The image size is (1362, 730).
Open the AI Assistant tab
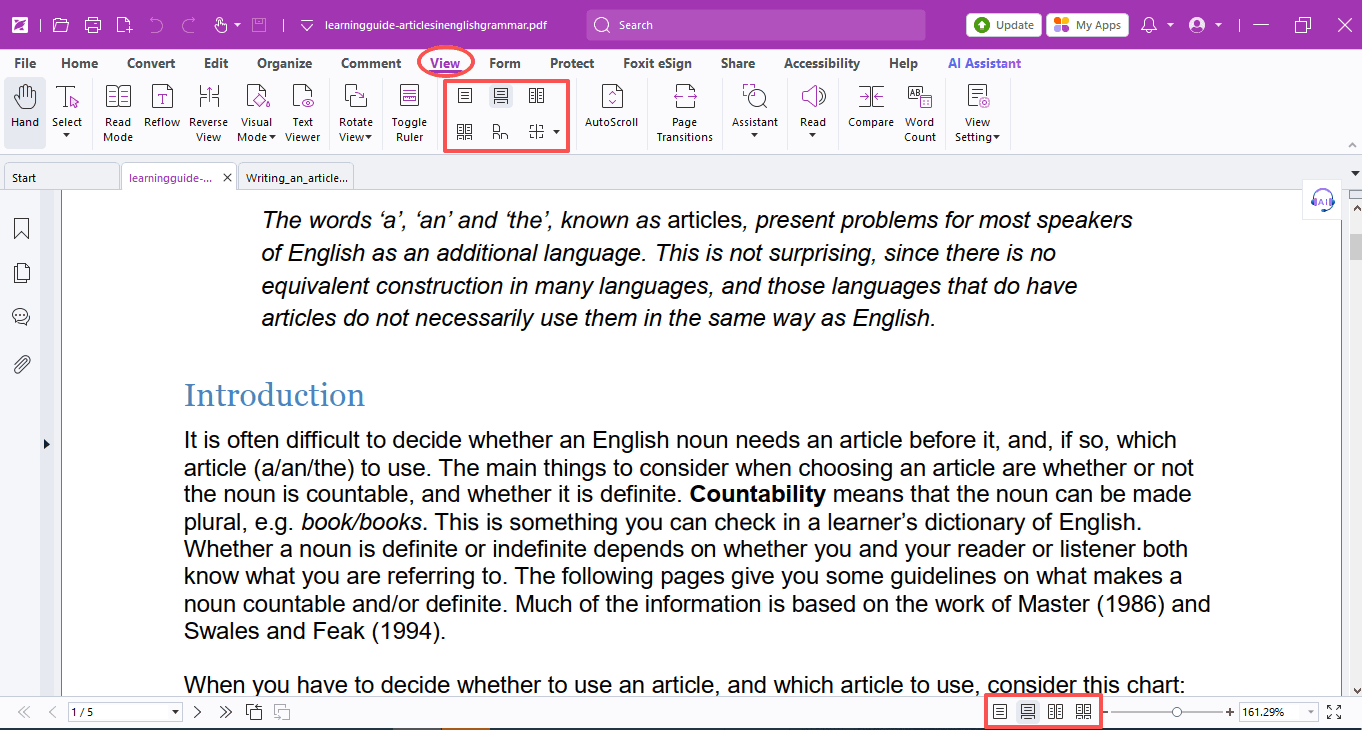point(985,63)
